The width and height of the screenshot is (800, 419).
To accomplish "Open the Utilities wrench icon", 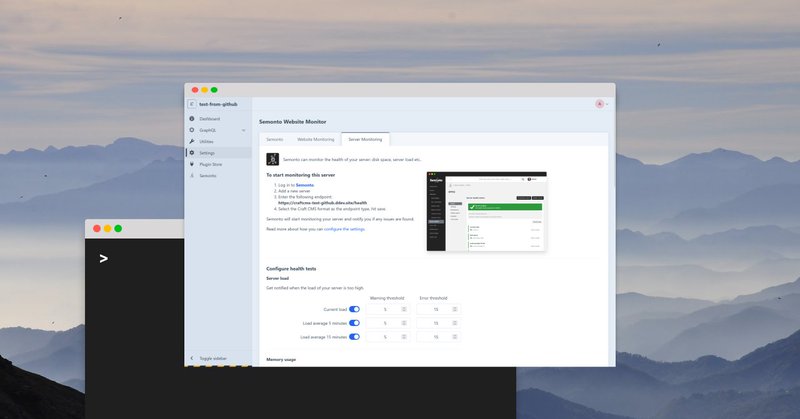I will pyautogui.click(x=192, y=141).
